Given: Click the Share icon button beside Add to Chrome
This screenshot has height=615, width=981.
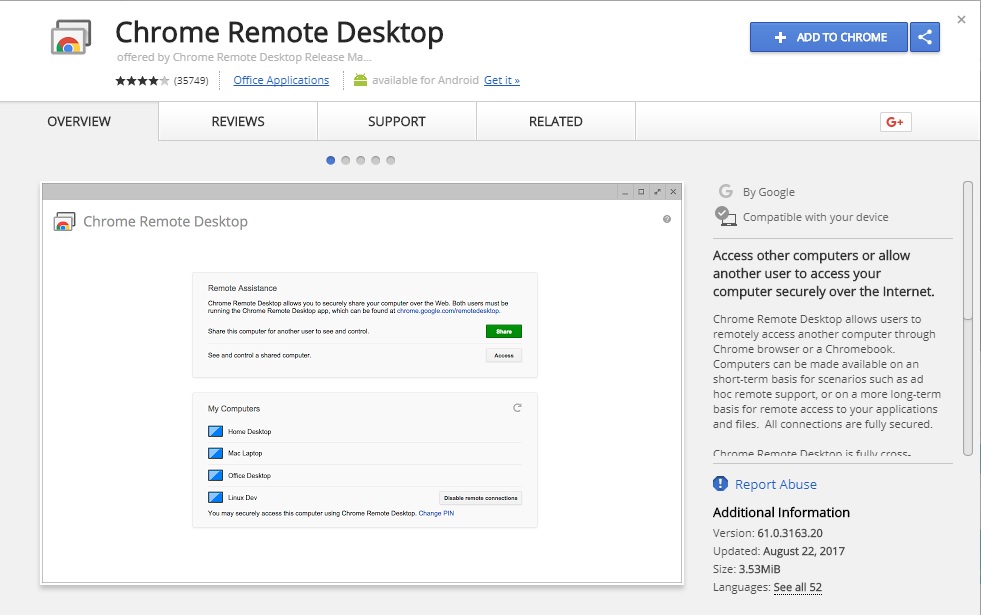Looking at the screenshot, I should point(925,37).
